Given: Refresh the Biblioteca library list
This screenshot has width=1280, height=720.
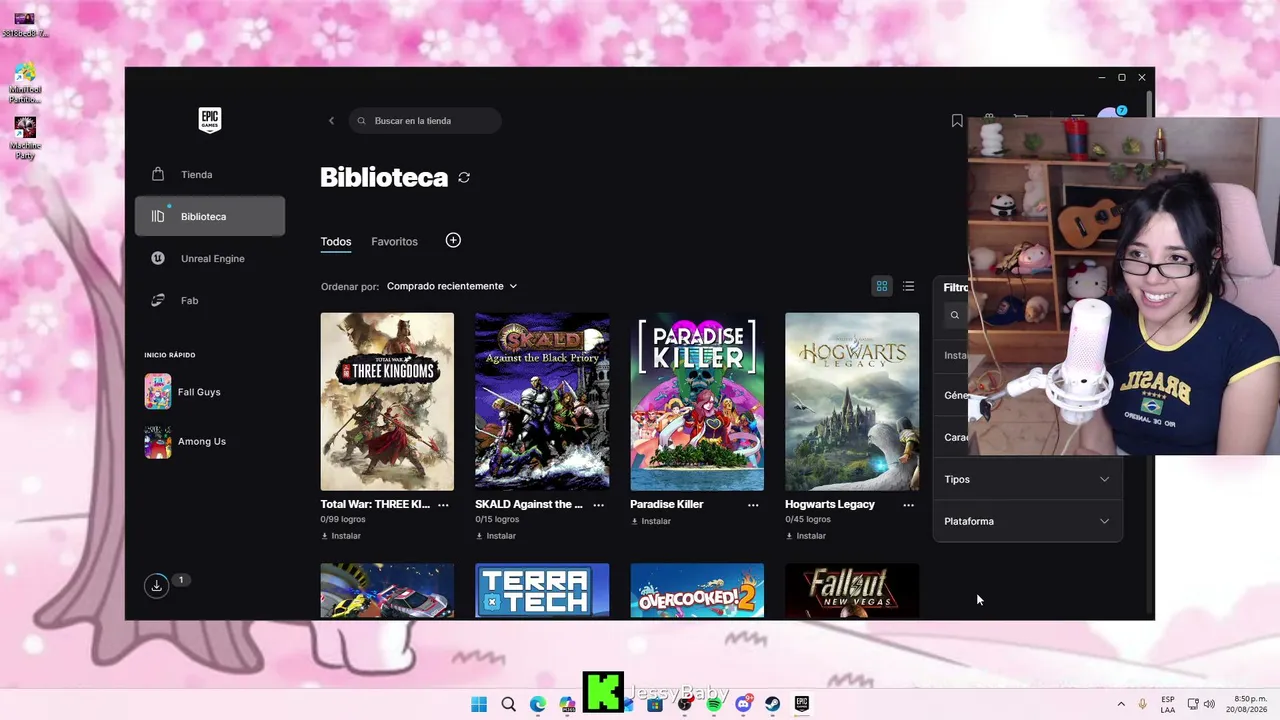Looking at the screenshot, I should [x=464, y=177].
